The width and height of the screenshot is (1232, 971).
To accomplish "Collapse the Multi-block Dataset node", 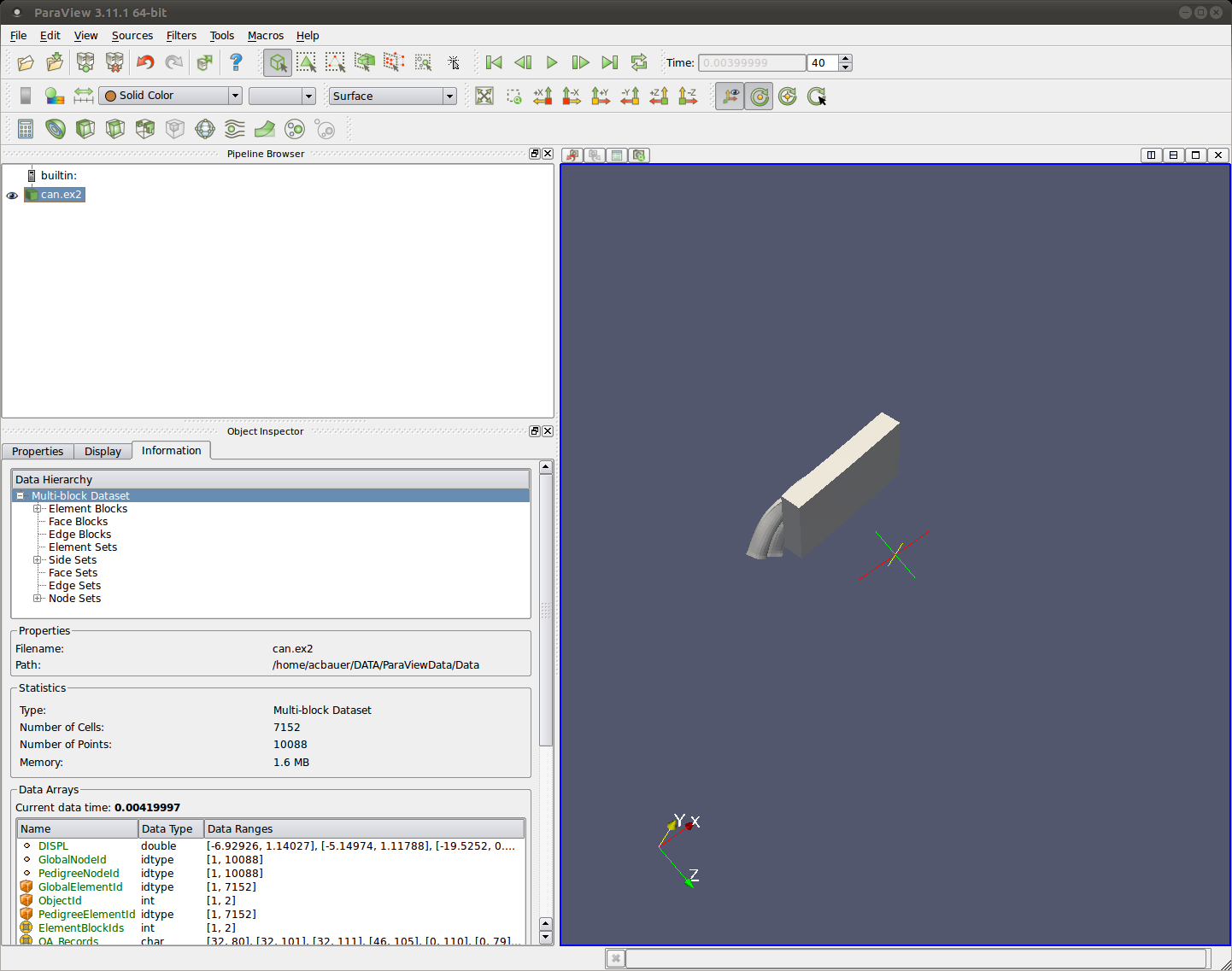I will [21, 496].
